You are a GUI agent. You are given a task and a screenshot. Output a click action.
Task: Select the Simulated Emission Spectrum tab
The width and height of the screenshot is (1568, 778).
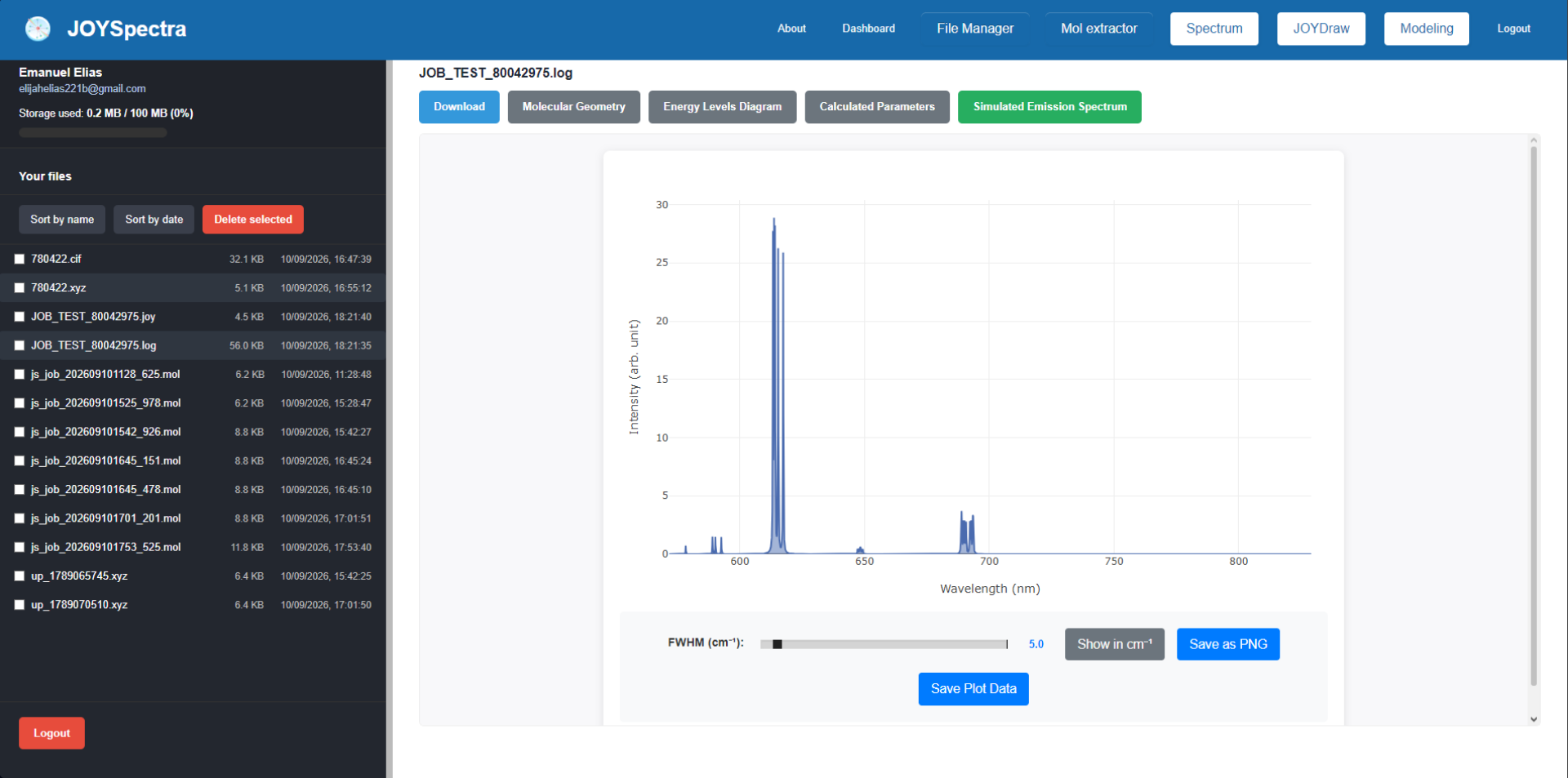tap(1050, 107)
